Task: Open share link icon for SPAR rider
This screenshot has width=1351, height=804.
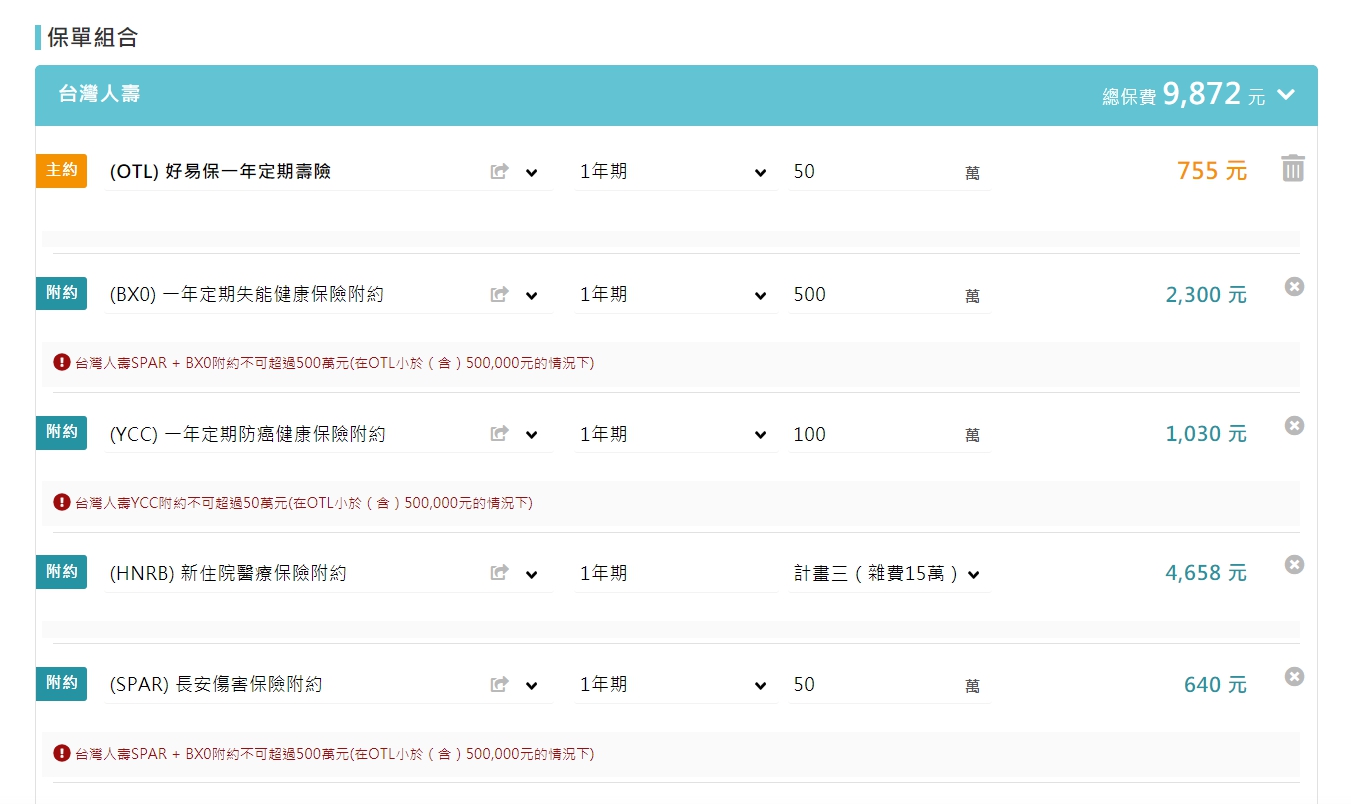Action: tap(500, 685)
